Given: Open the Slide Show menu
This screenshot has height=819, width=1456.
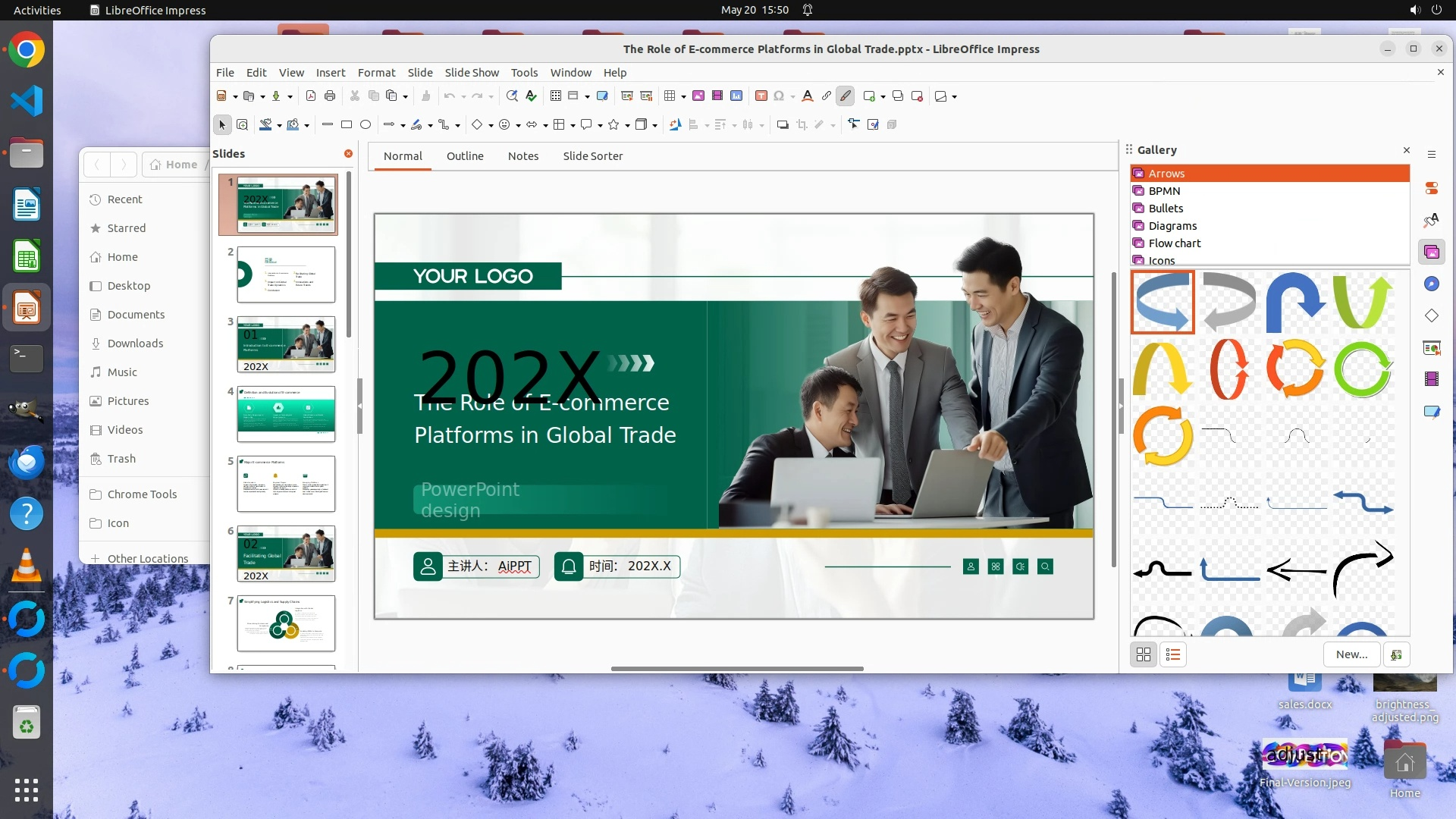Looking at the screenshot, I should click(471, 73).
